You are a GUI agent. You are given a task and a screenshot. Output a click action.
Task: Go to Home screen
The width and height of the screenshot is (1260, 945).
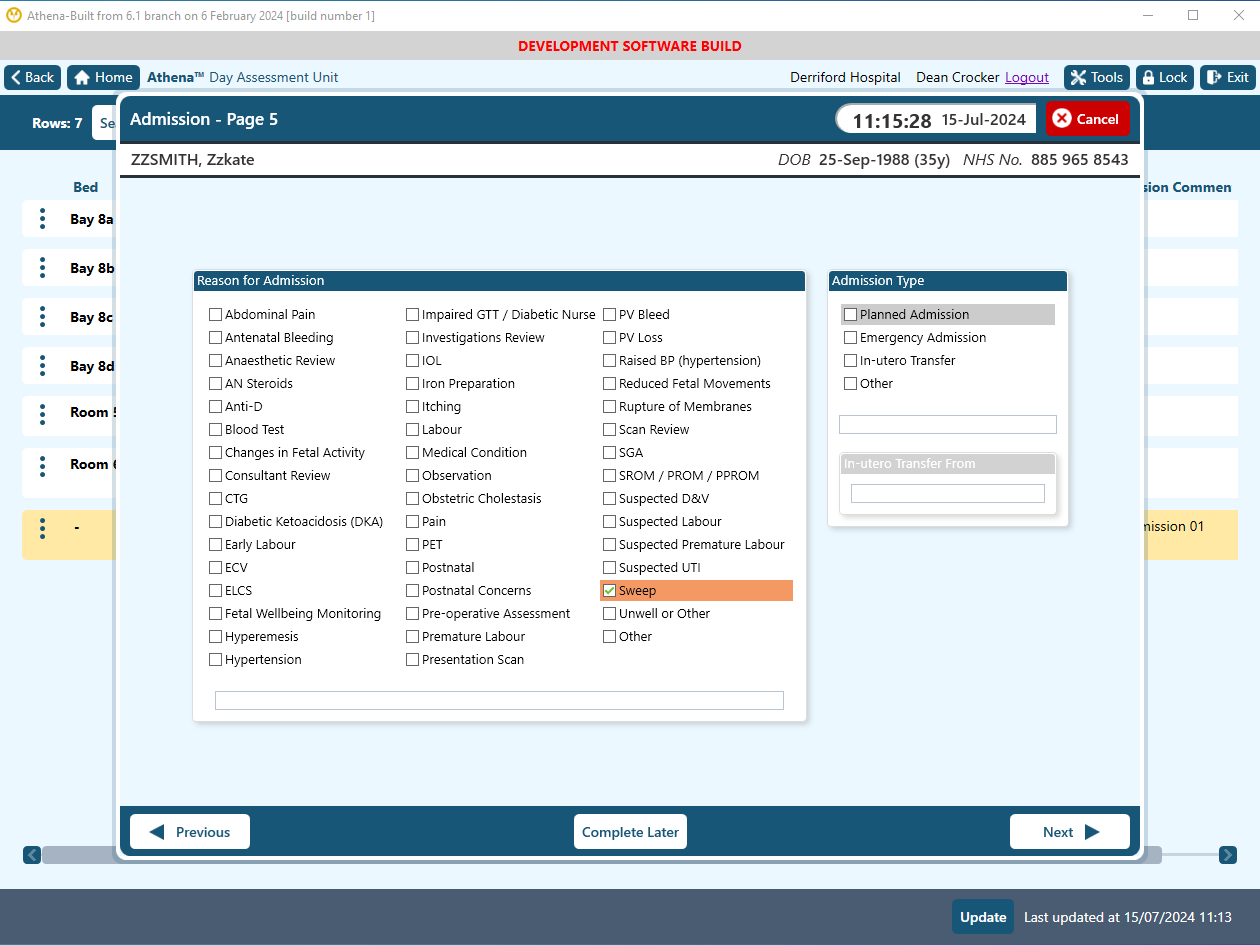click(103, 77)
